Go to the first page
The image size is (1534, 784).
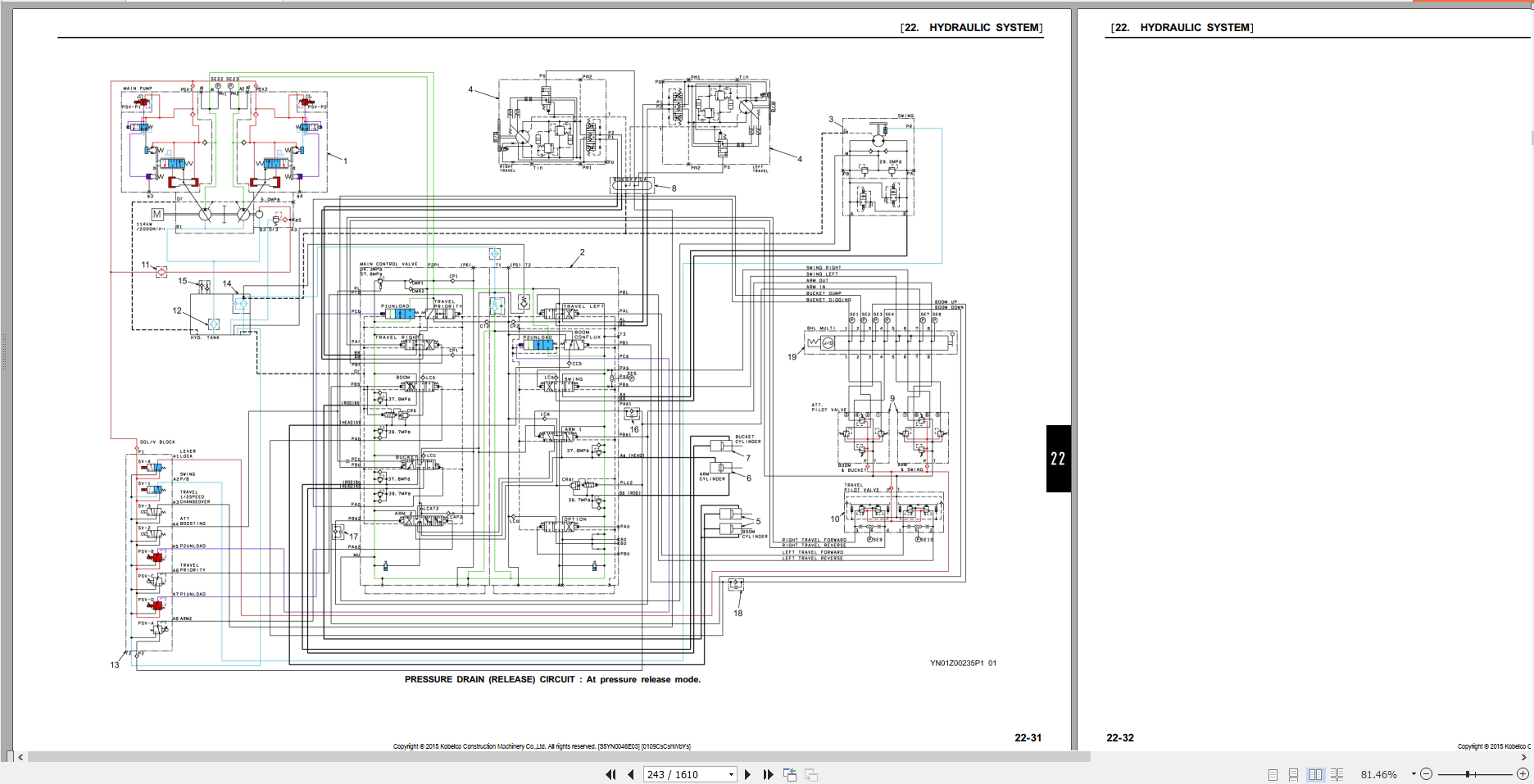click(x=610, y=774)
